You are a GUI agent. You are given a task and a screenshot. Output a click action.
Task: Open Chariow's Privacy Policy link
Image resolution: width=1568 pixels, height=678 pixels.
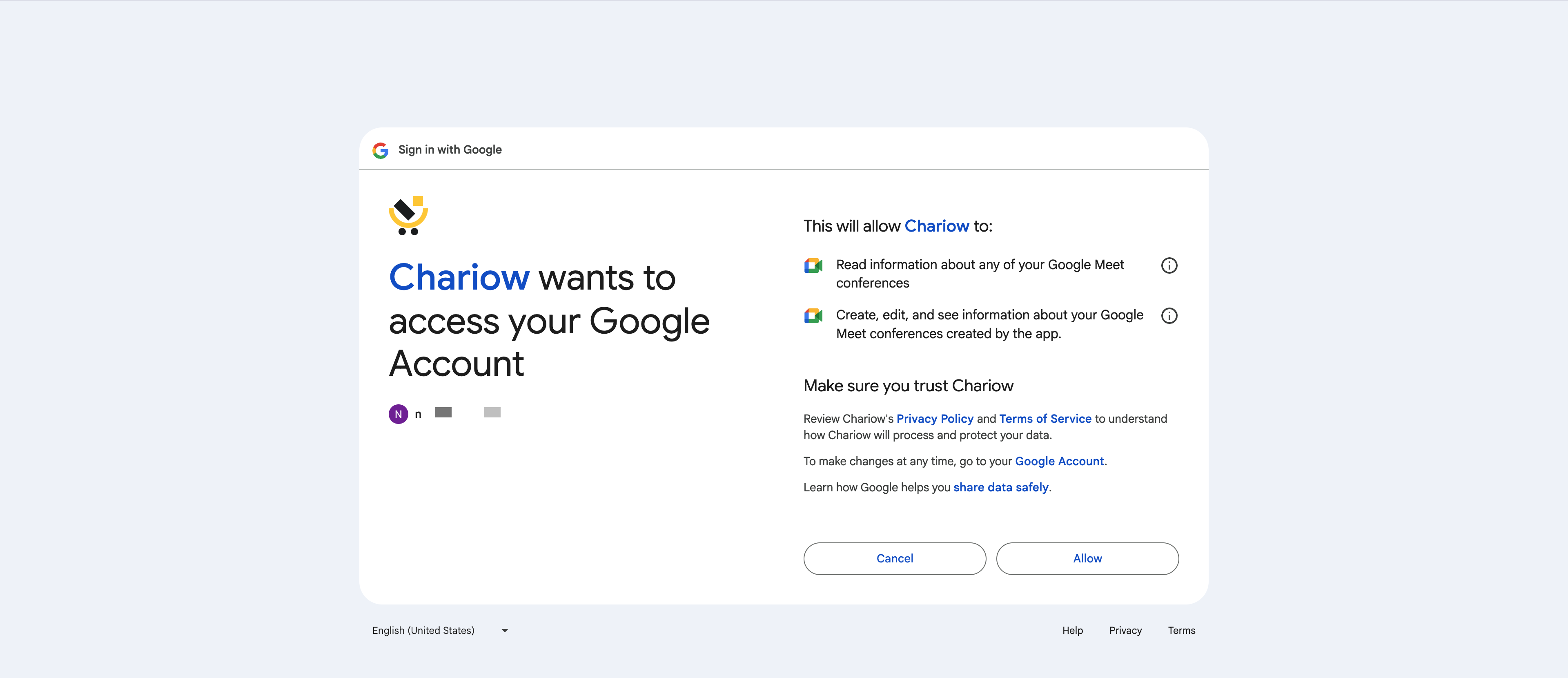pyautogui.click(x=934, y=419)
